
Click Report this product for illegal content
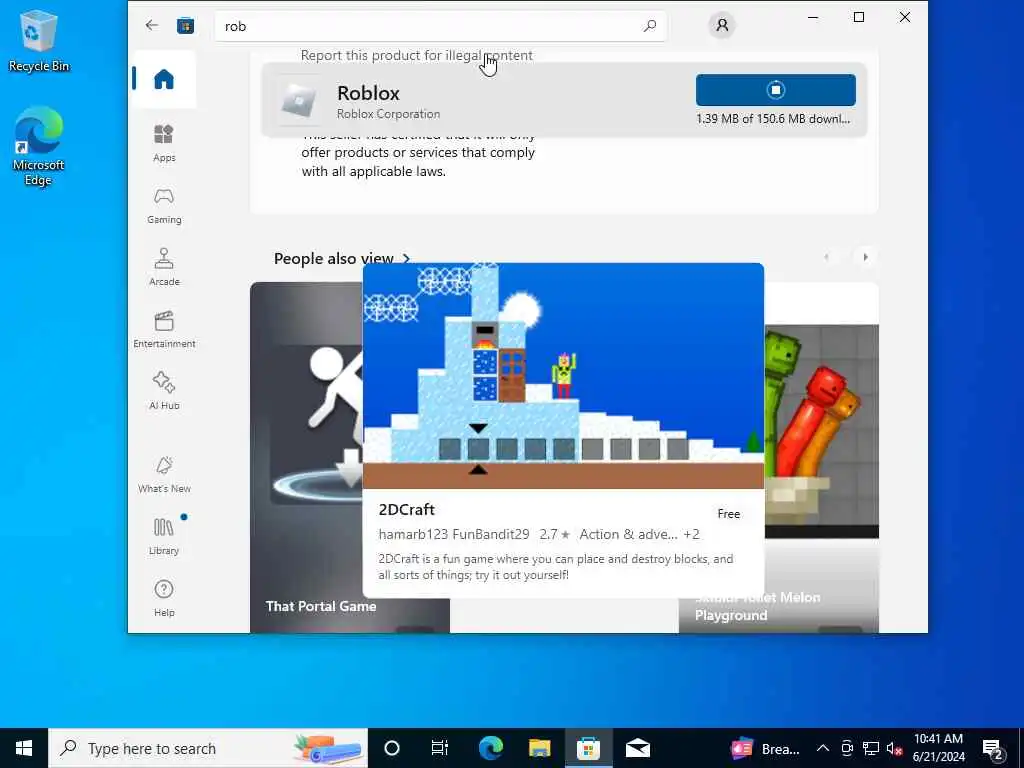[417, 56]
